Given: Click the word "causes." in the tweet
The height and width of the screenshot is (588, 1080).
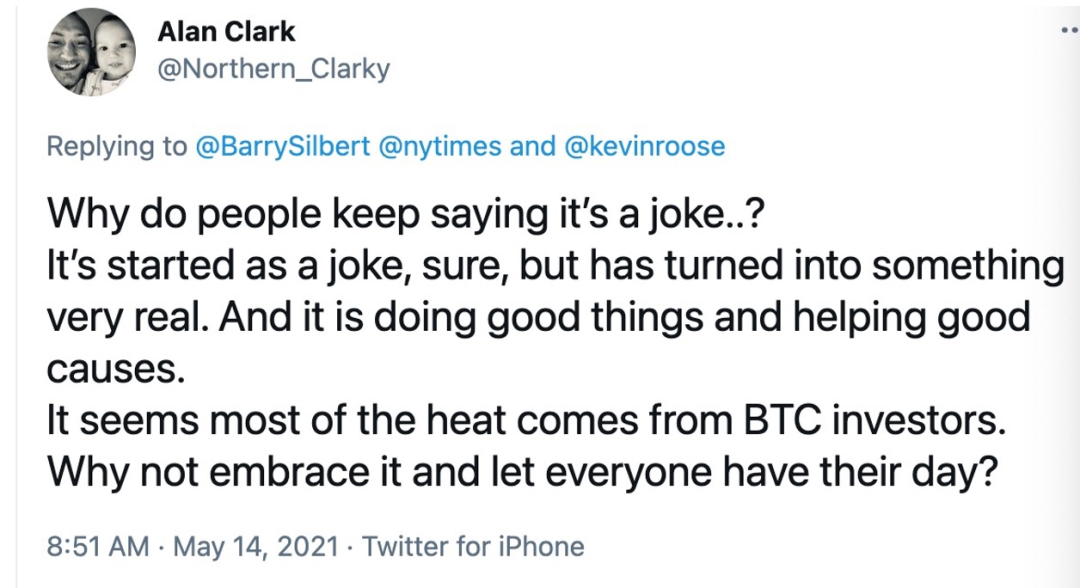Looking at the screenshot, I should point(115,370).
